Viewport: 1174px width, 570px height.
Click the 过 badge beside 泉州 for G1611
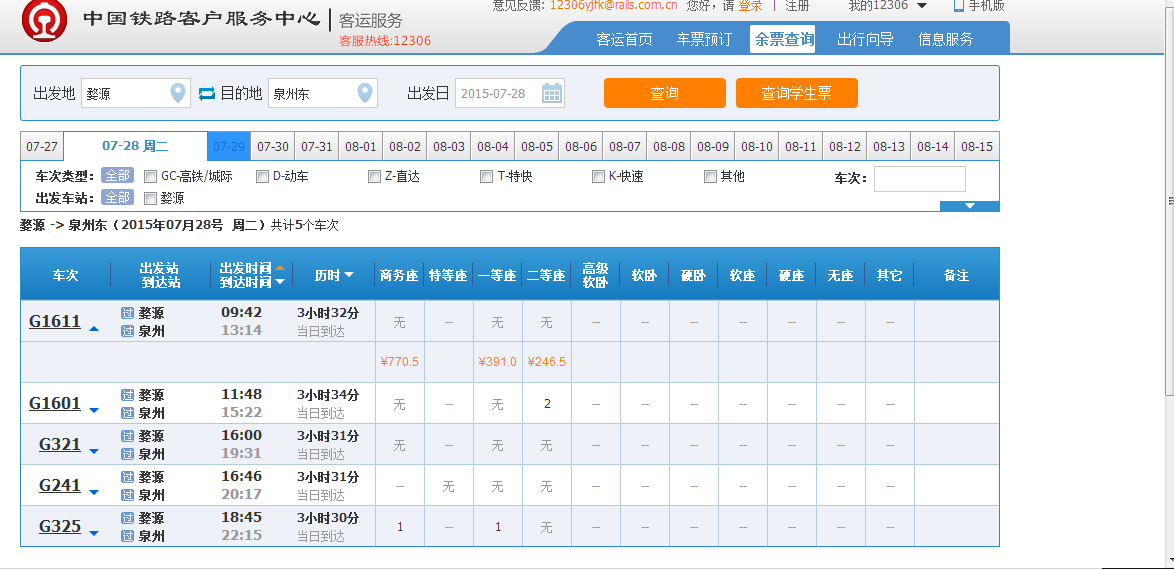pyautogui.click(x=127, y=331)
